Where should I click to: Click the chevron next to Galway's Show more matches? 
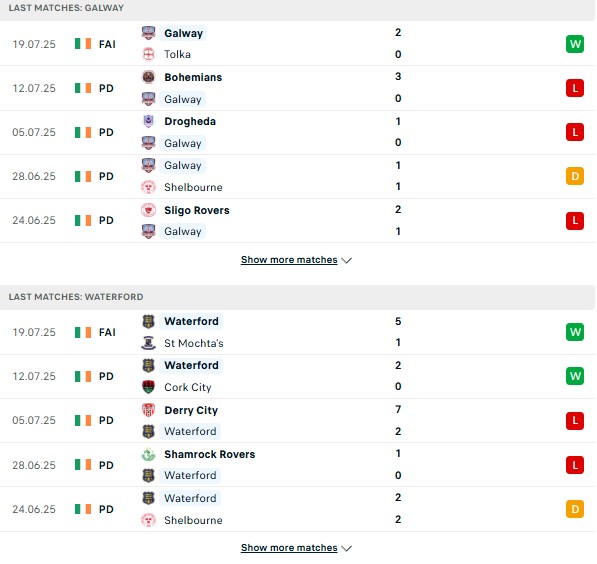[x=346, y=260]
